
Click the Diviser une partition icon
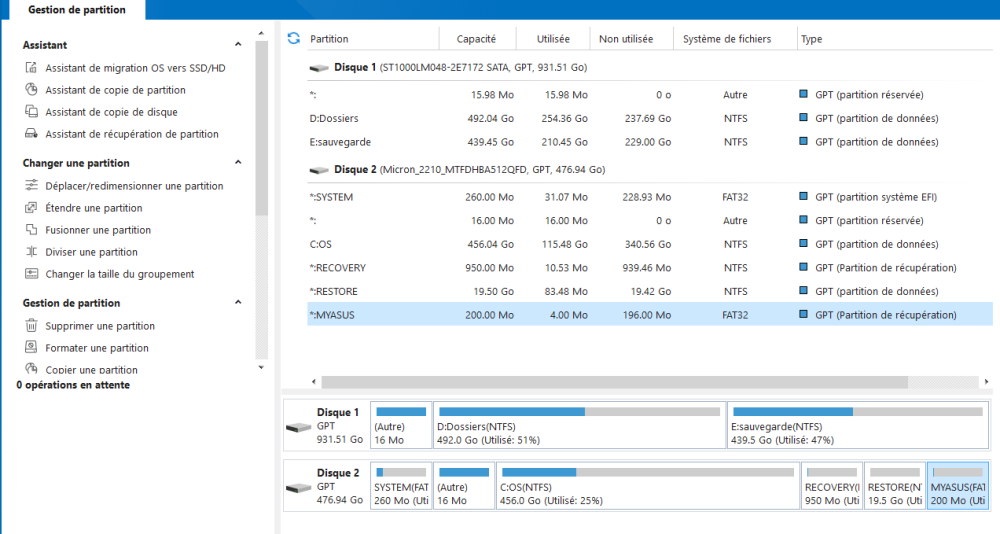point(31,252)
